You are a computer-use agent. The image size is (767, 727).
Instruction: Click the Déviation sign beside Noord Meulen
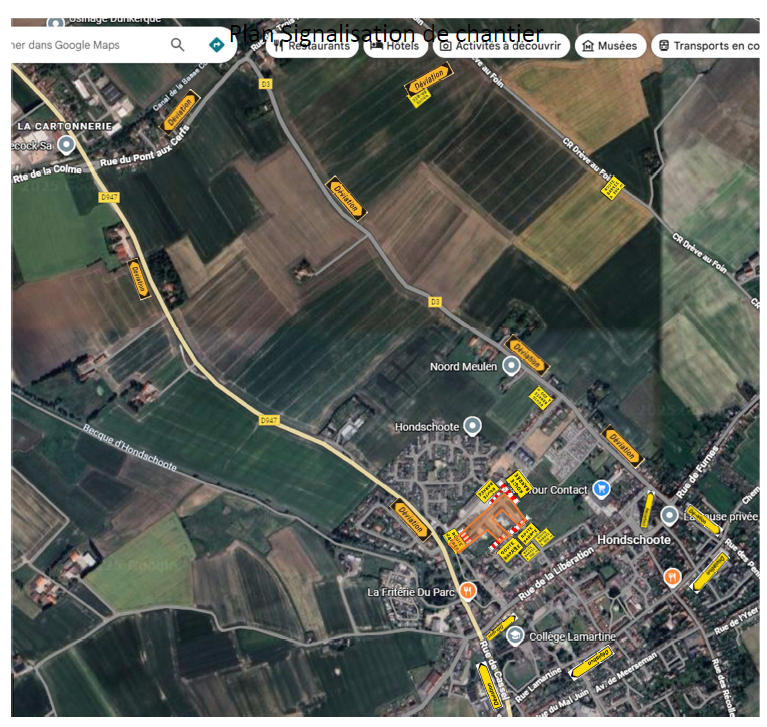pyautogui.click(x=526, y=353)
